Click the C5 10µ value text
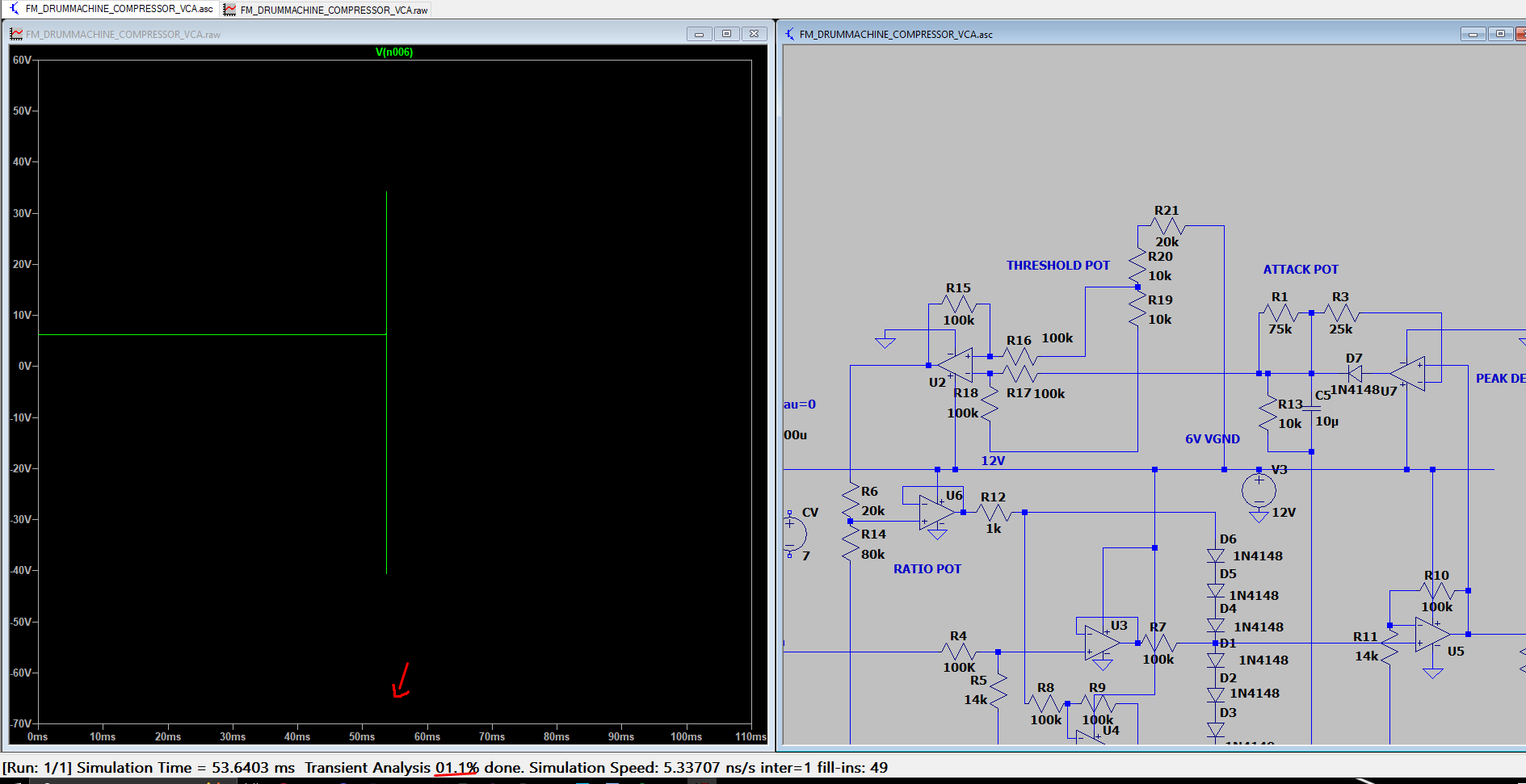This screenshot has height=784, width=1526. pyautogui.click(x=1327, y=421)
